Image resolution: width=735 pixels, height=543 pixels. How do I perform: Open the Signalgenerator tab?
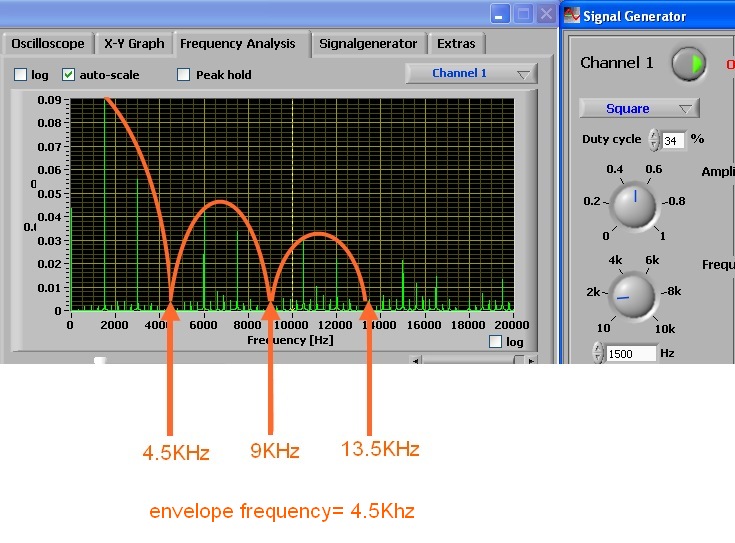click(x=368, y=44)
